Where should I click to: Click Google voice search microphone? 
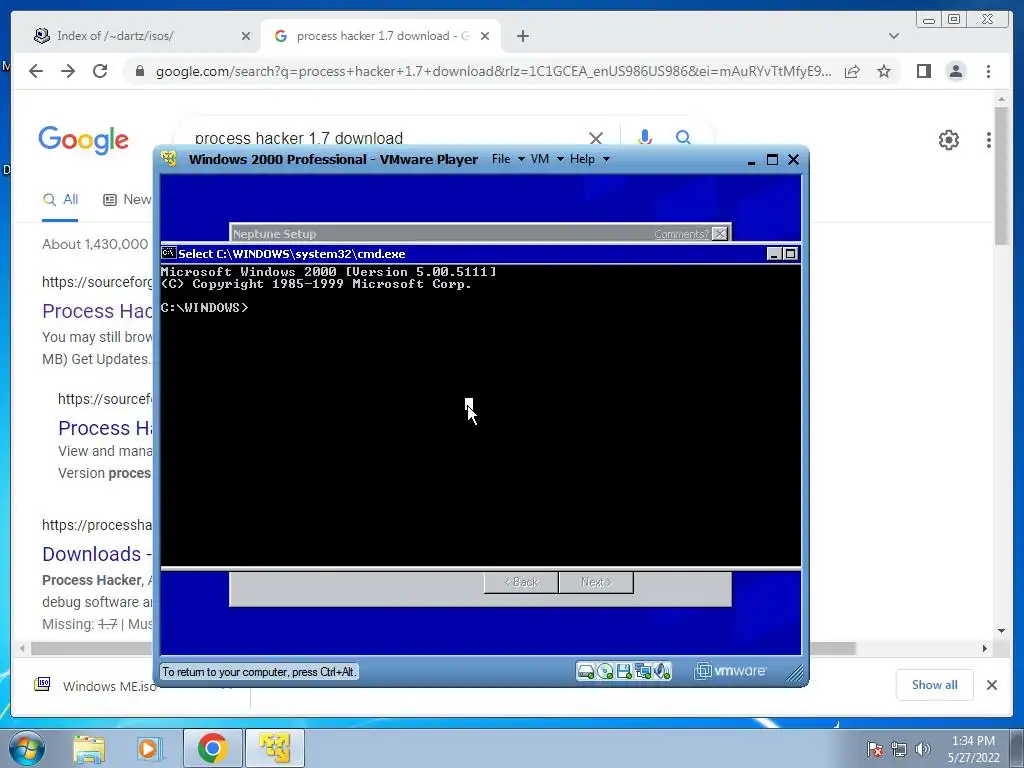645,137
